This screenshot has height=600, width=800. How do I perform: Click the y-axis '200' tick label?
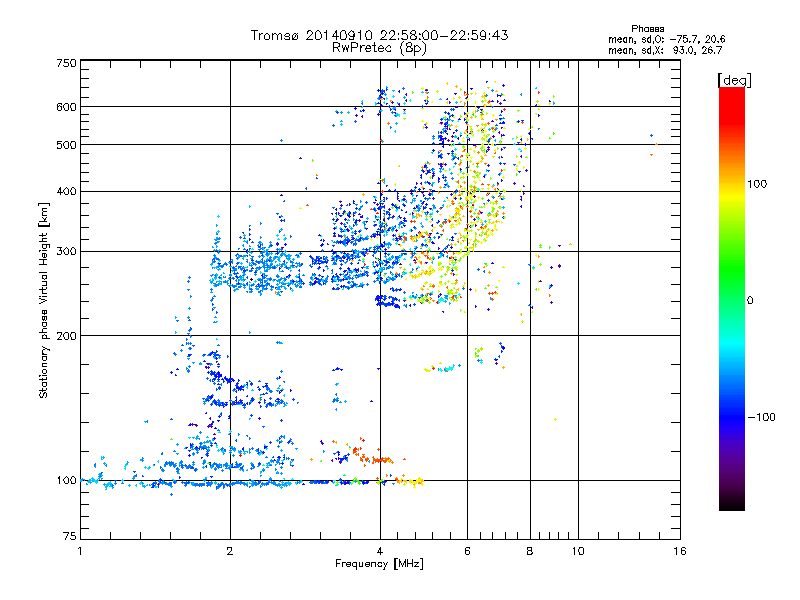click(66, 336)
